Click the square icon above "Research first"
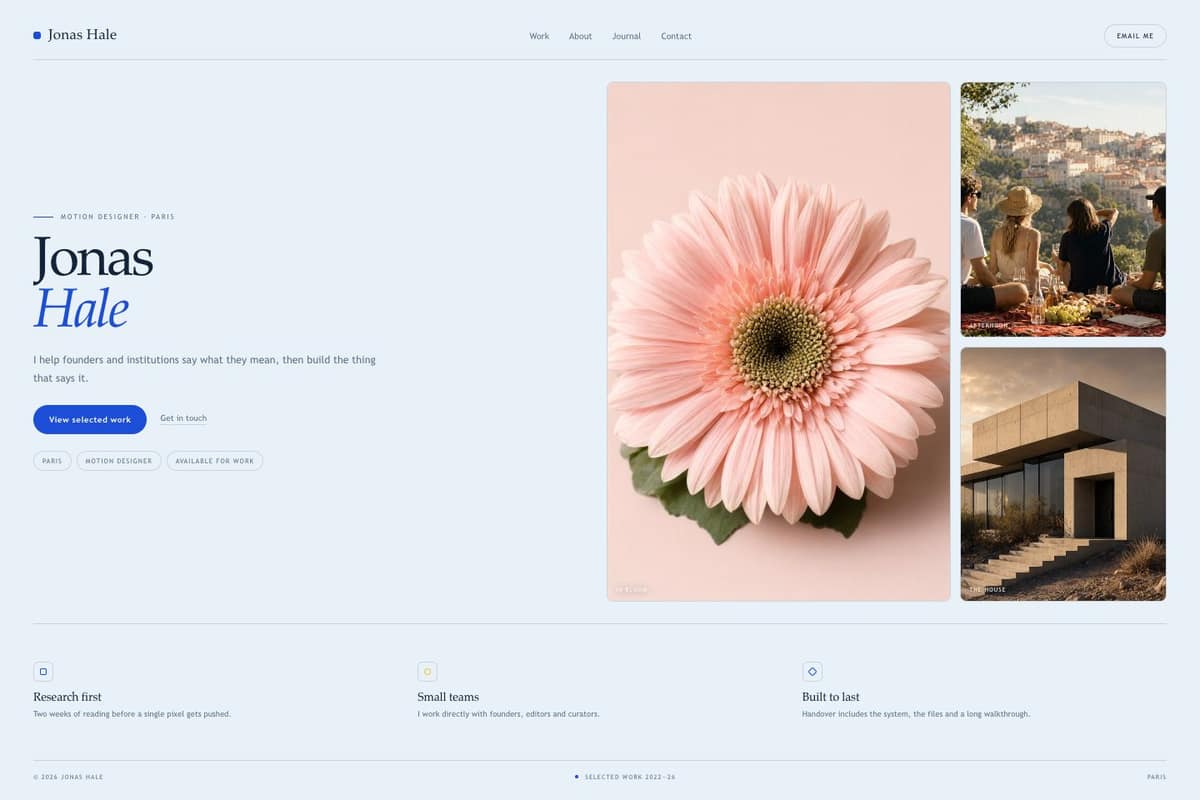The image size is (1200, 800). coord(43,672)
